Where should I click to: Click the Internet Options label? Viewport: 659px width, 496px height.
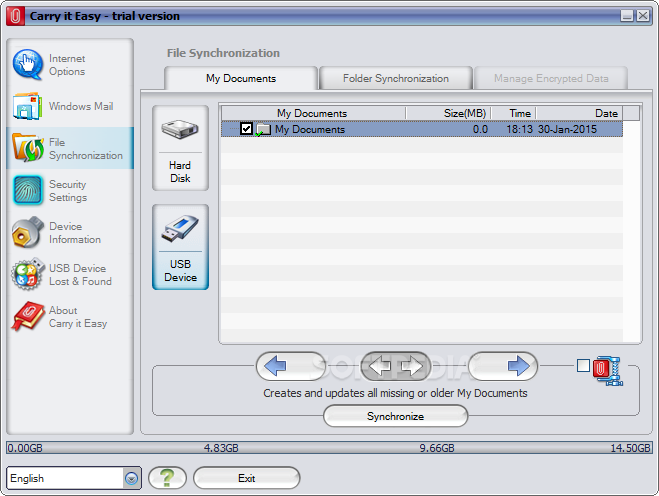click(x=67, y=65)
